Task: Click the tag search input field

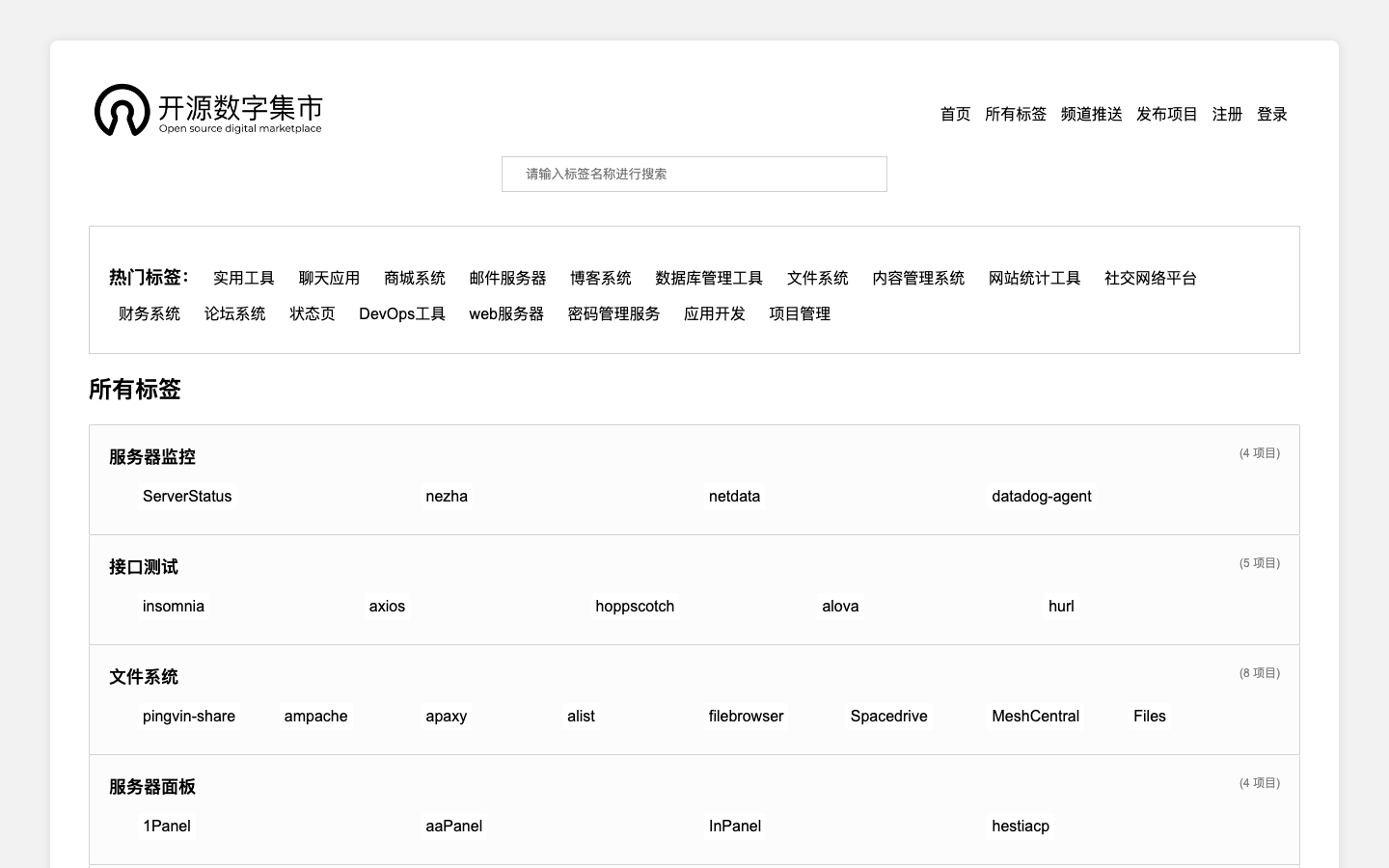Action: [x=694, y=174]
